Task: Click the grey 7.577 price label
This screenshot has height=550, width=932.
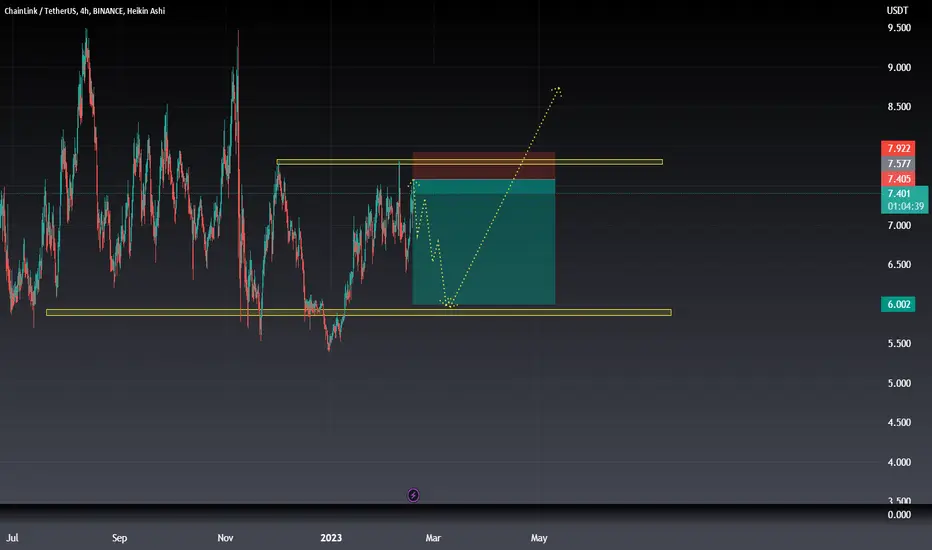Action: 898,164
